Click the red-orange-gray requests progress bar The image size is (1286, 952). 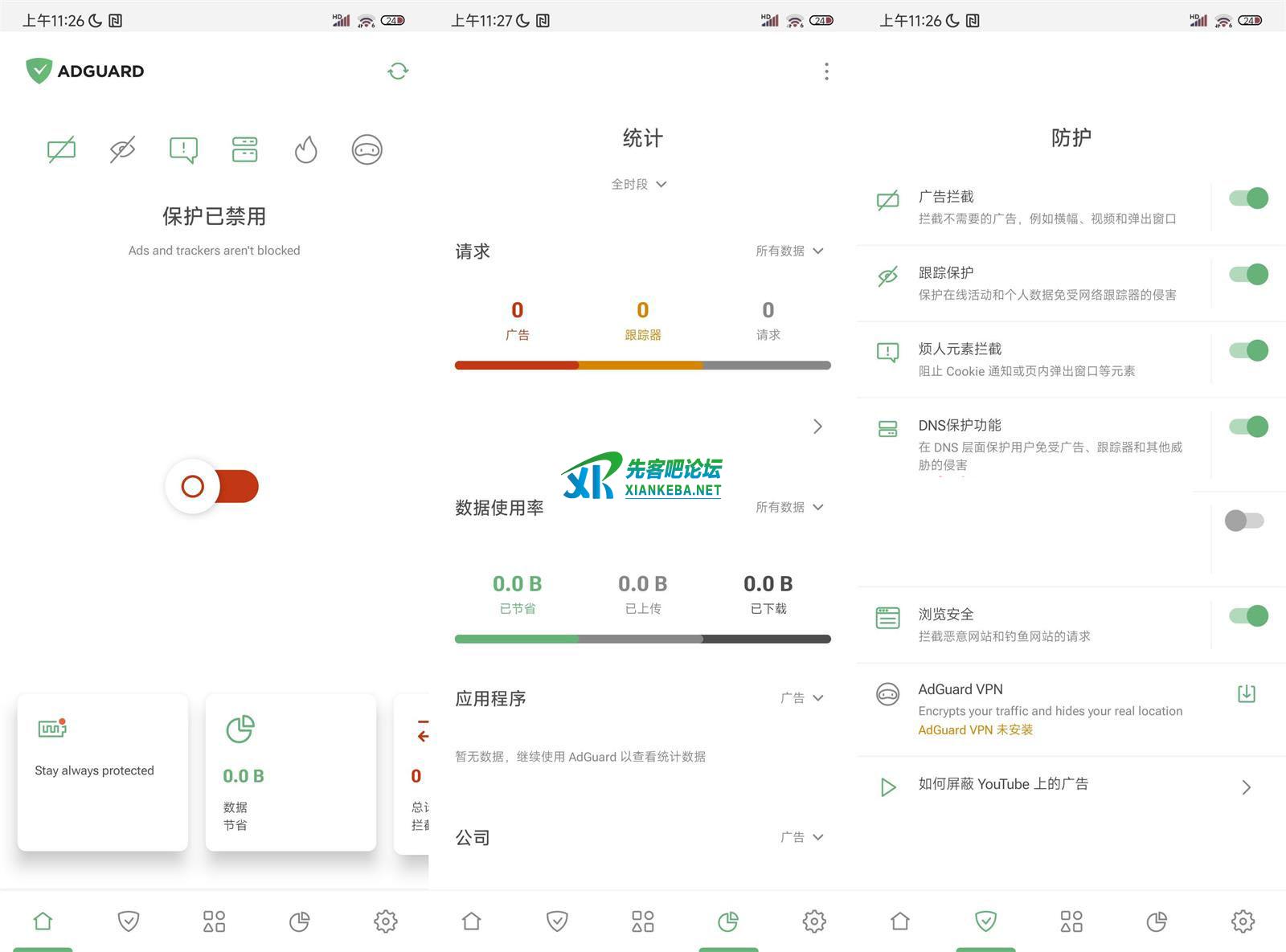[642, 366]
